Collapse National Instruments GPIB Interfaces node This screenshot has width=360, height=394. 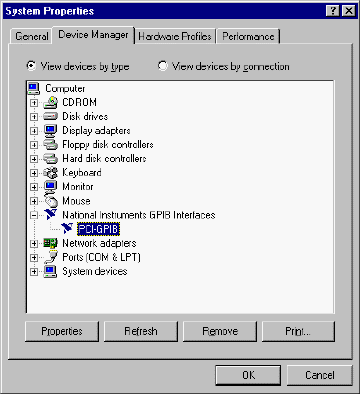[34, 215]
